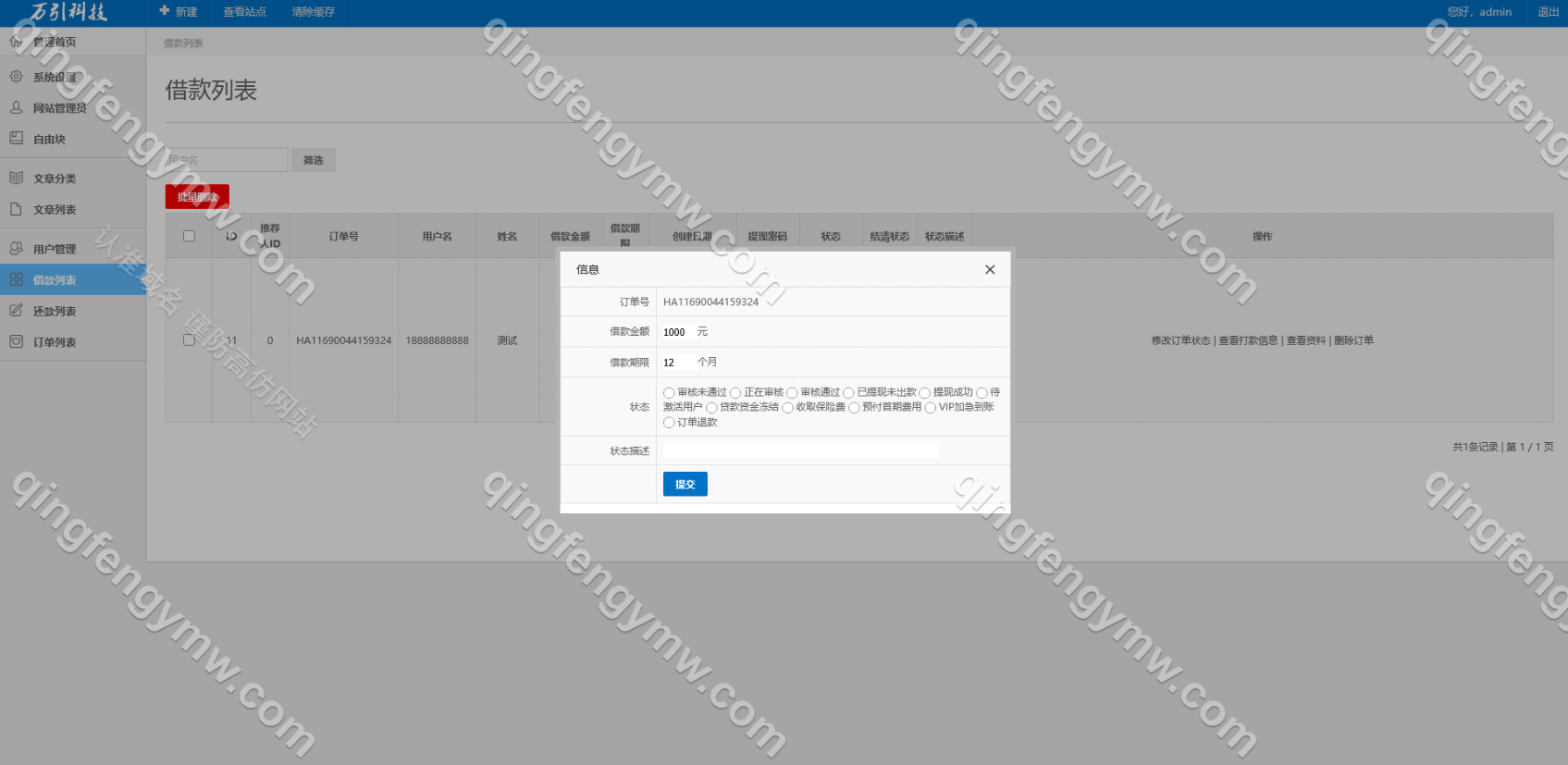Open 文章列表 in the sidebar
Viewport: 1568px width, 765px height.
click(55, 210)
